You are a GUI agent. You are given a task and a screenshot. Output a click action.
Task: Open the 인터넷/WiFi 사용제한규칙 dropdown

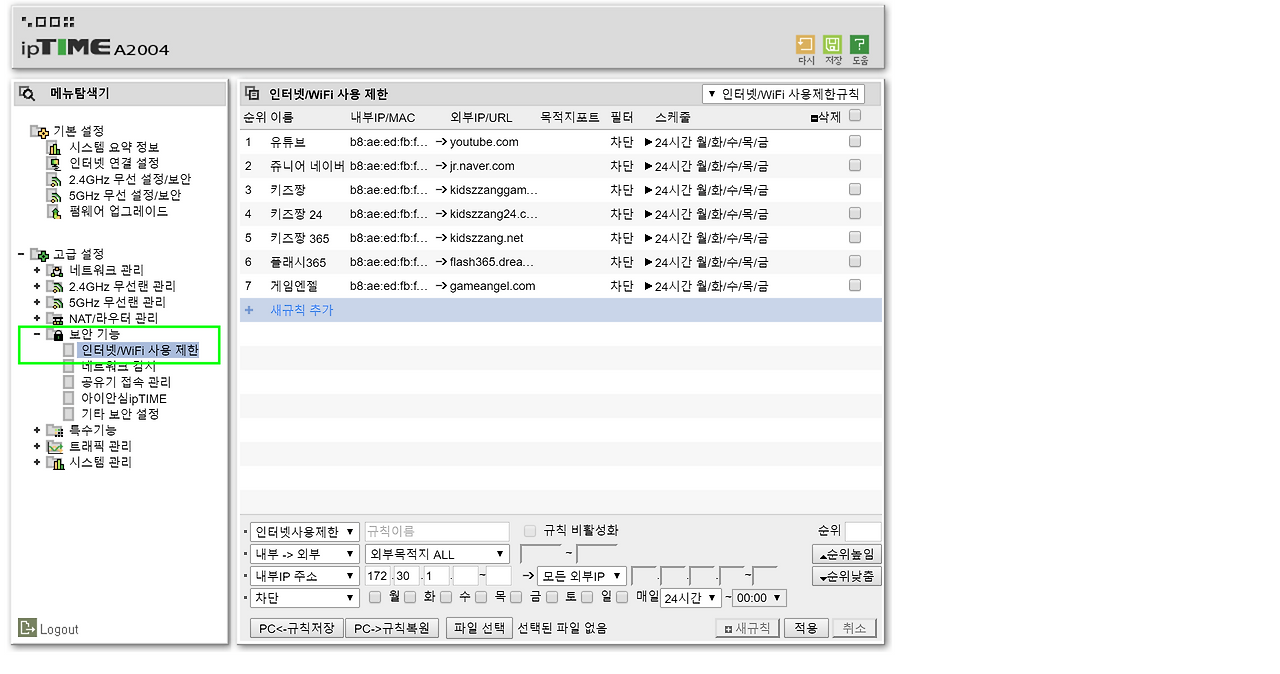[783, 94]
